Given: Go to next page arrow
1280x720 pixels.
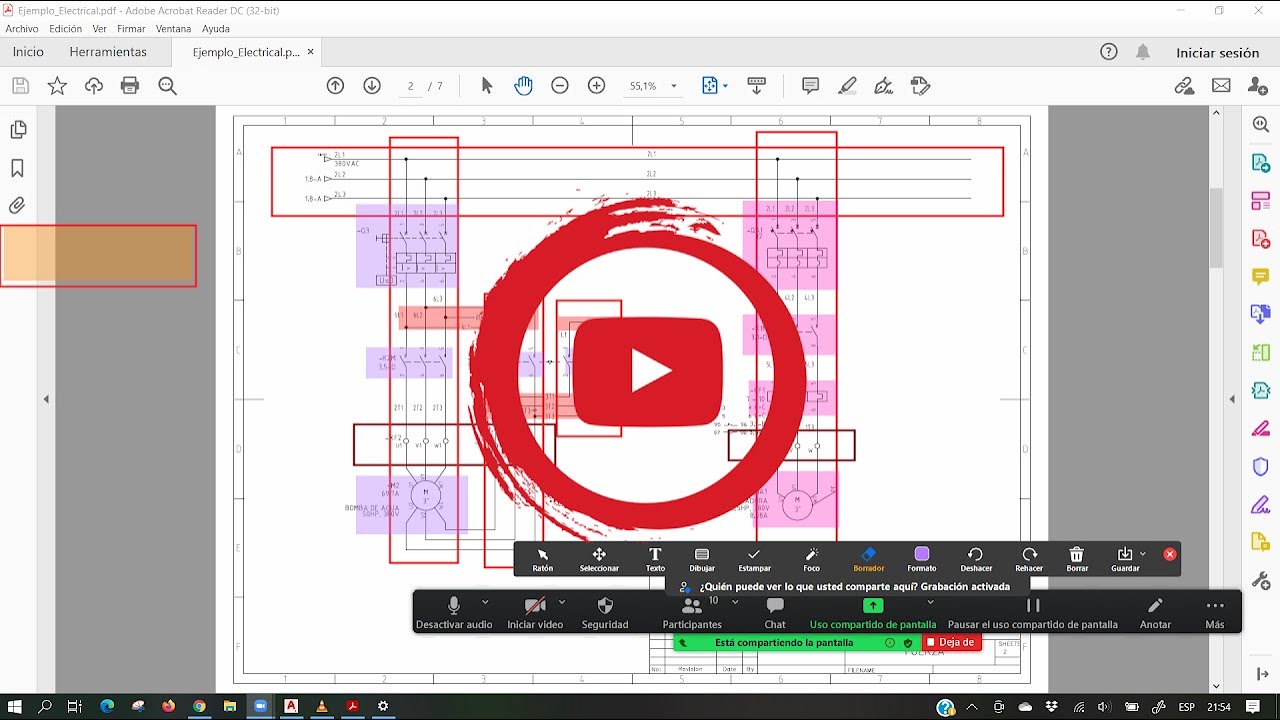Looking at the screenshot, I should [372, 86].
